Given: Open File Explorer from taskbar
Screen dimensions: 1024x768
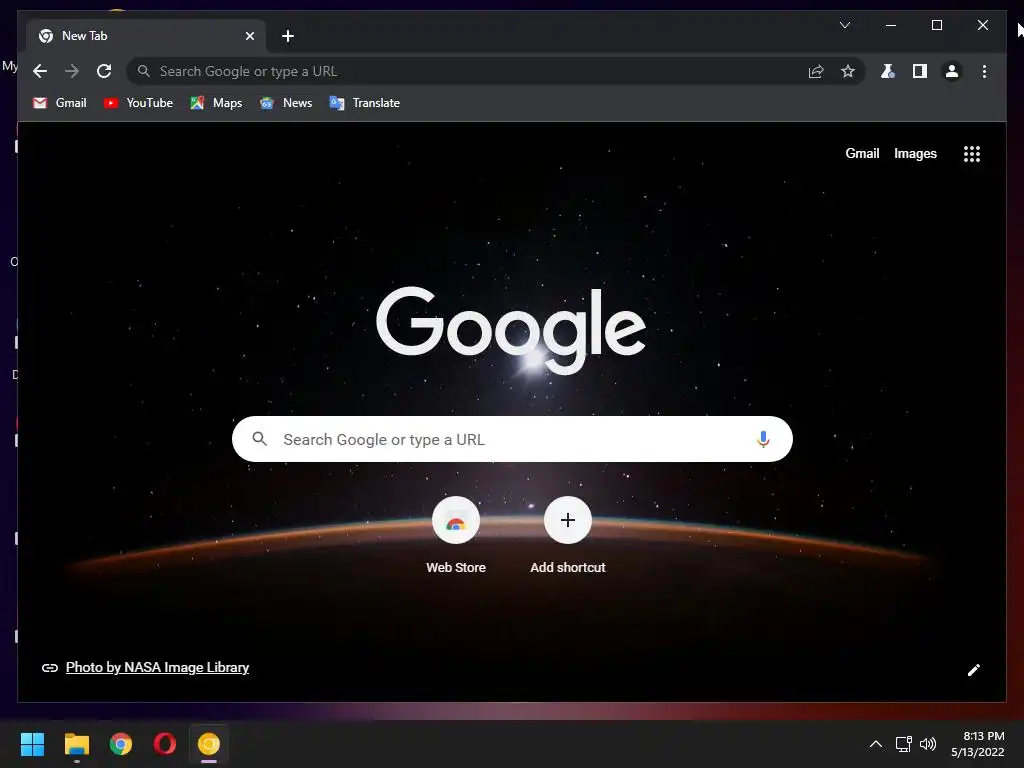Looking at the screenshot, I should click(76, 744).
